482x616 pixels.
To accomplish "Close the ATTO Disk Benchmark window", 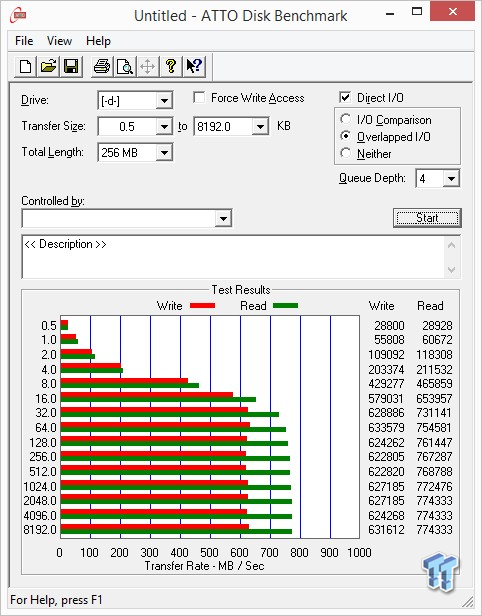I will coord(453,12).
